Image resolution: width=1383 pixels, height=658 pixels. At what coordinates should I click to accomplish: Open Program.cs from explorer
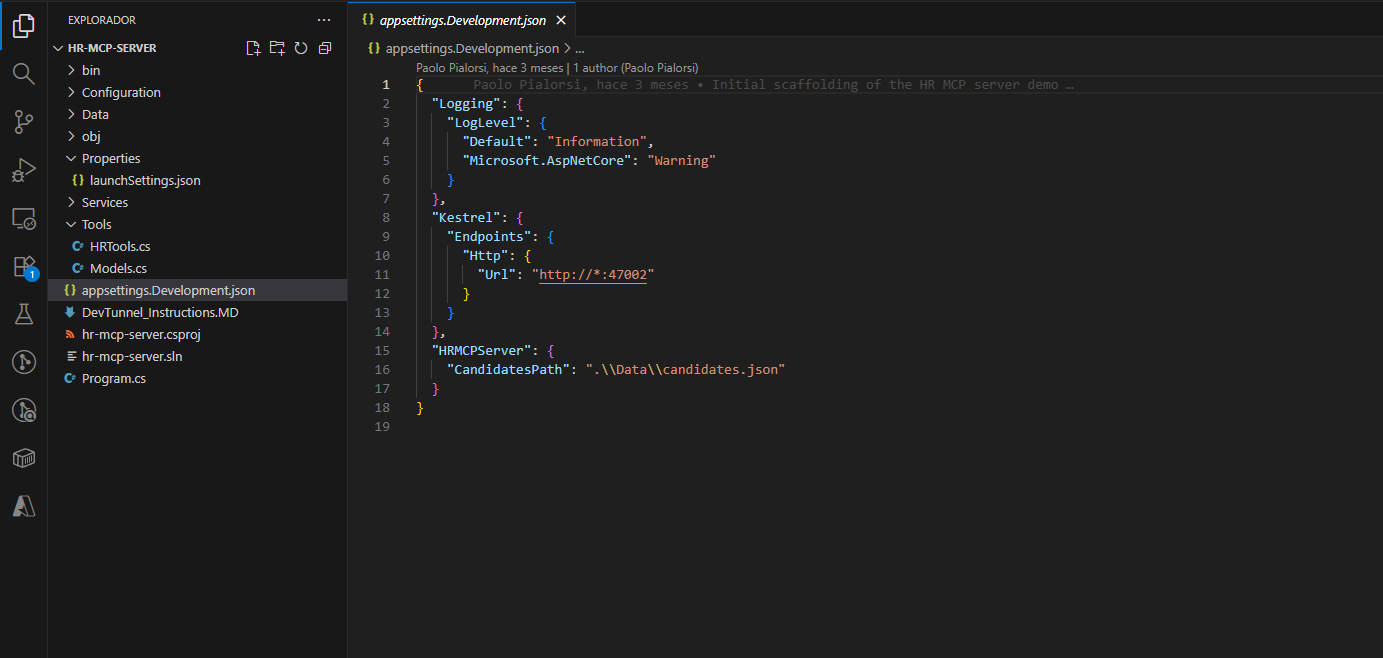pyautogui.click(x=114, y=378)
